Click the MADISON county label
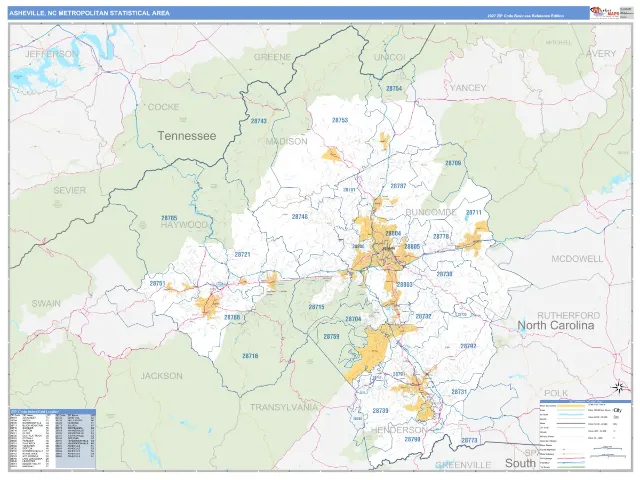Image resolution: width=640 pixels, height=480 pixels. click(x=287, y=142)
